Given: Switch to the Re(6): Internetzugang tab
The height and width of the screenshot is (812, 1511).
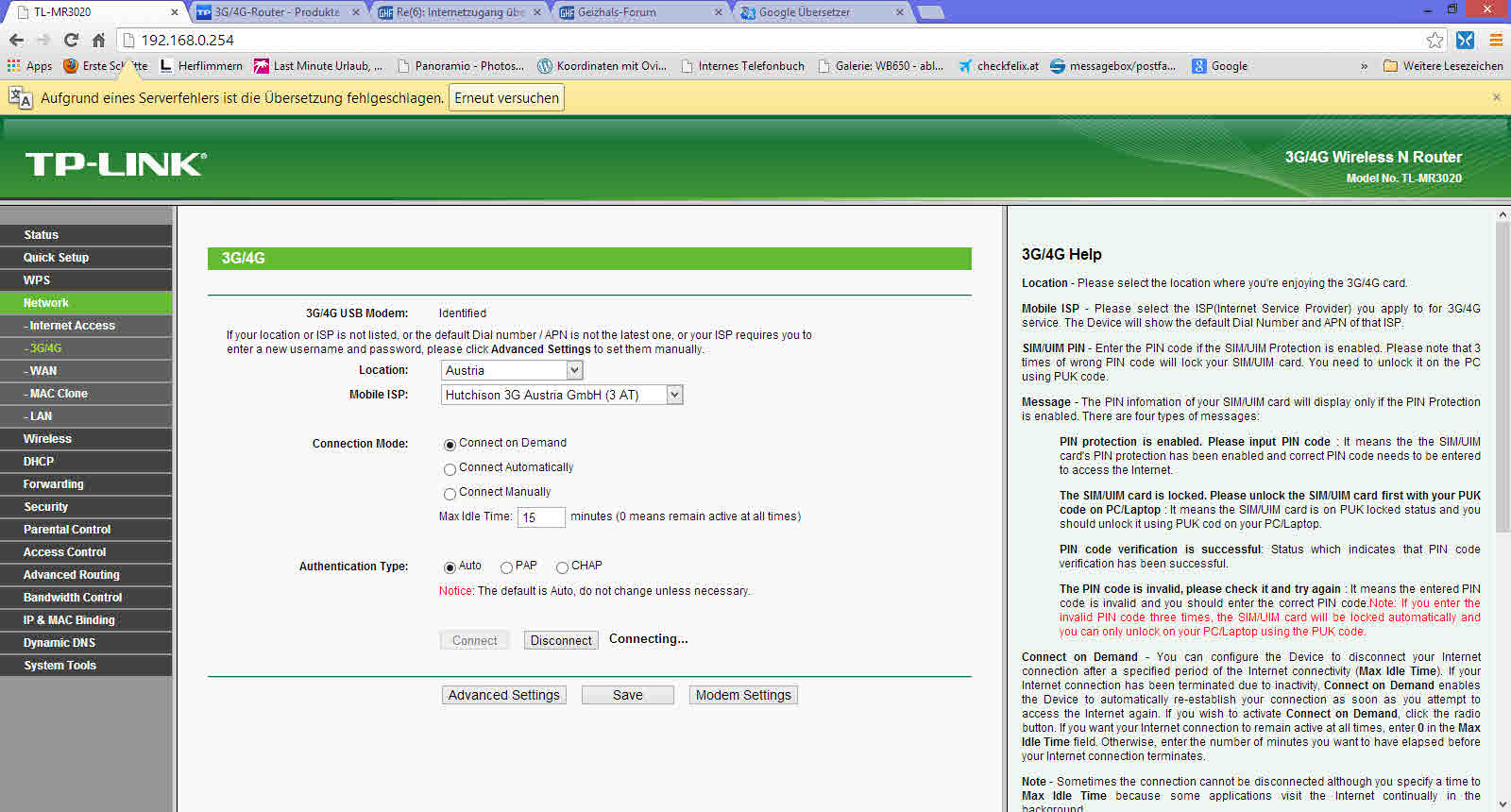Looking at the screenshot, I should pos(460,12).
